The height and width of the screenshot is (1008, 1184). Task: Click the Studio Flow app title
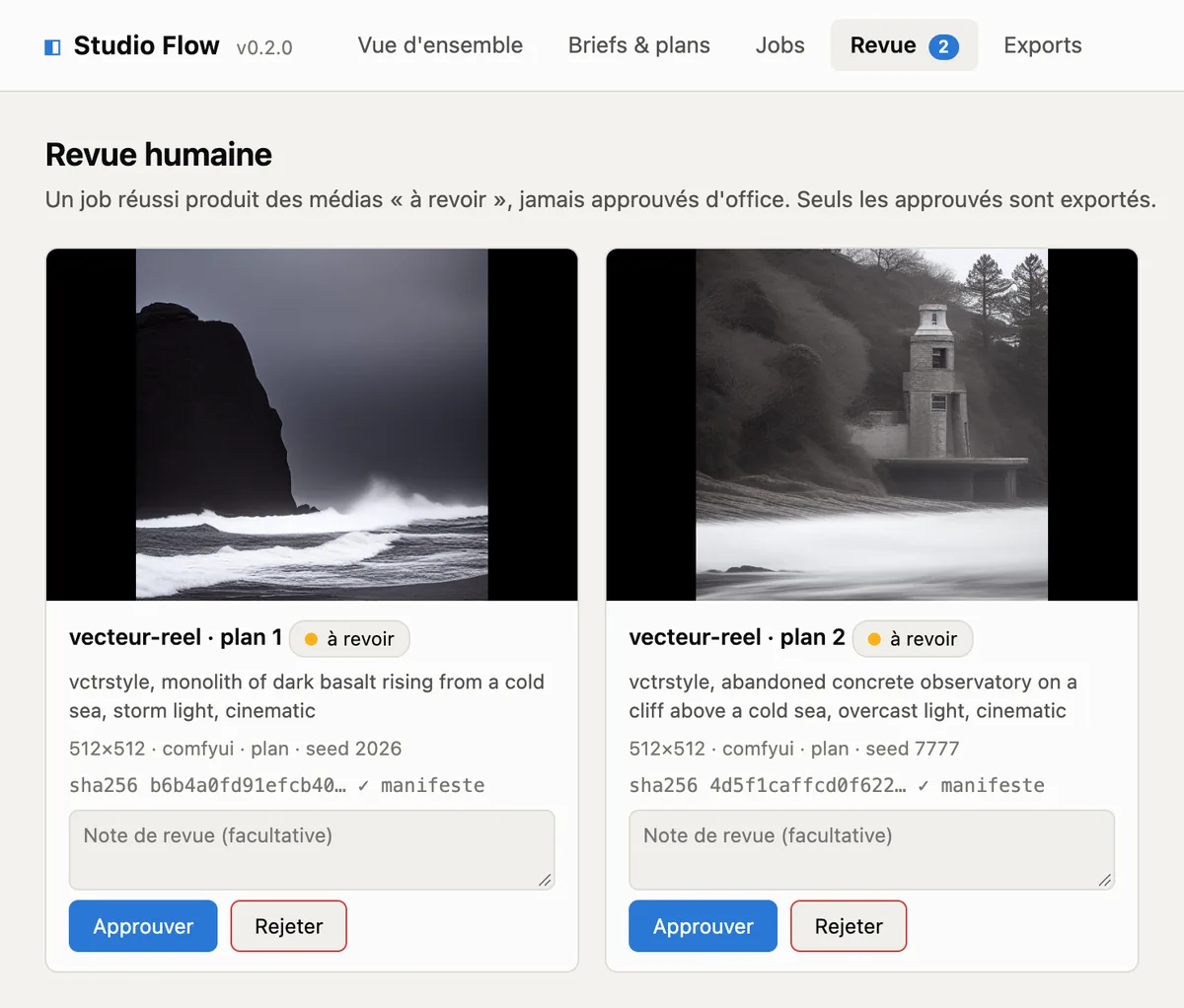tap(146, 45)
